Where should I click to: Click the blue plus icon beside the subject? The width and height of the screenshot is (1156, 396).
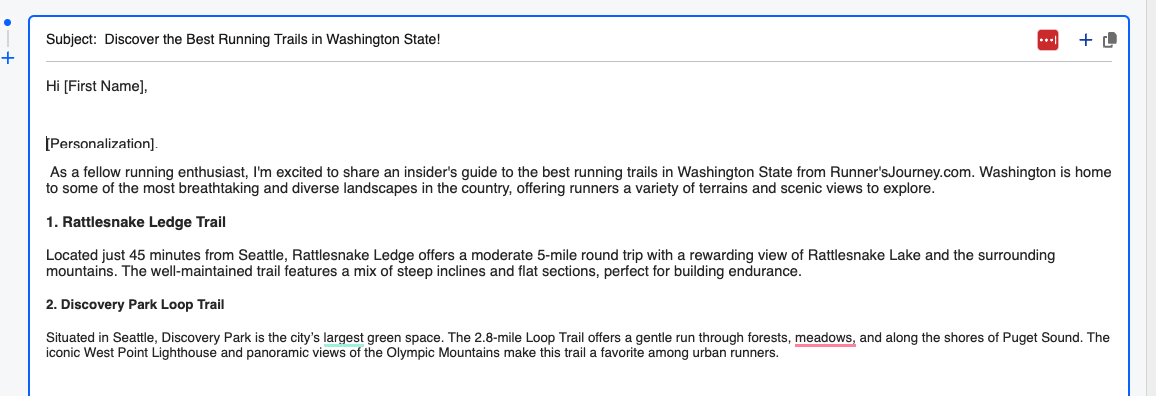[1085, 40]
